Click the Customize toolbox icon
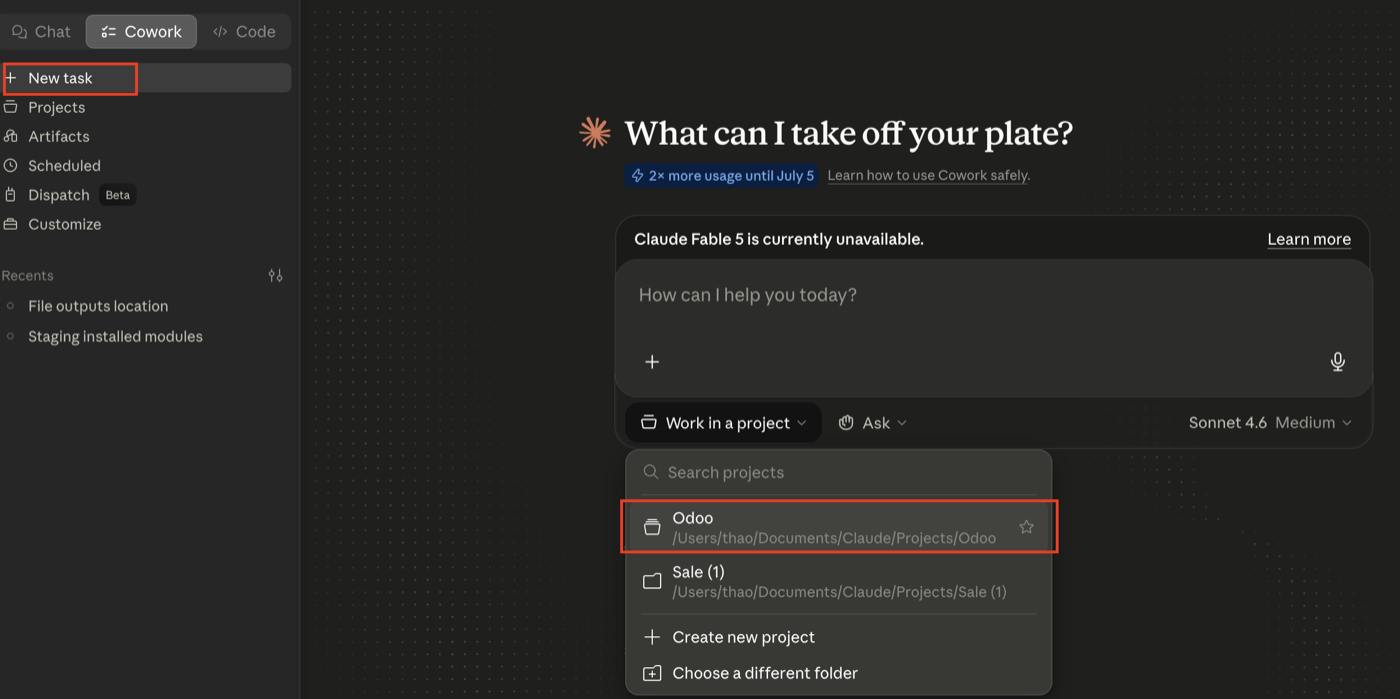 (10, 224)
